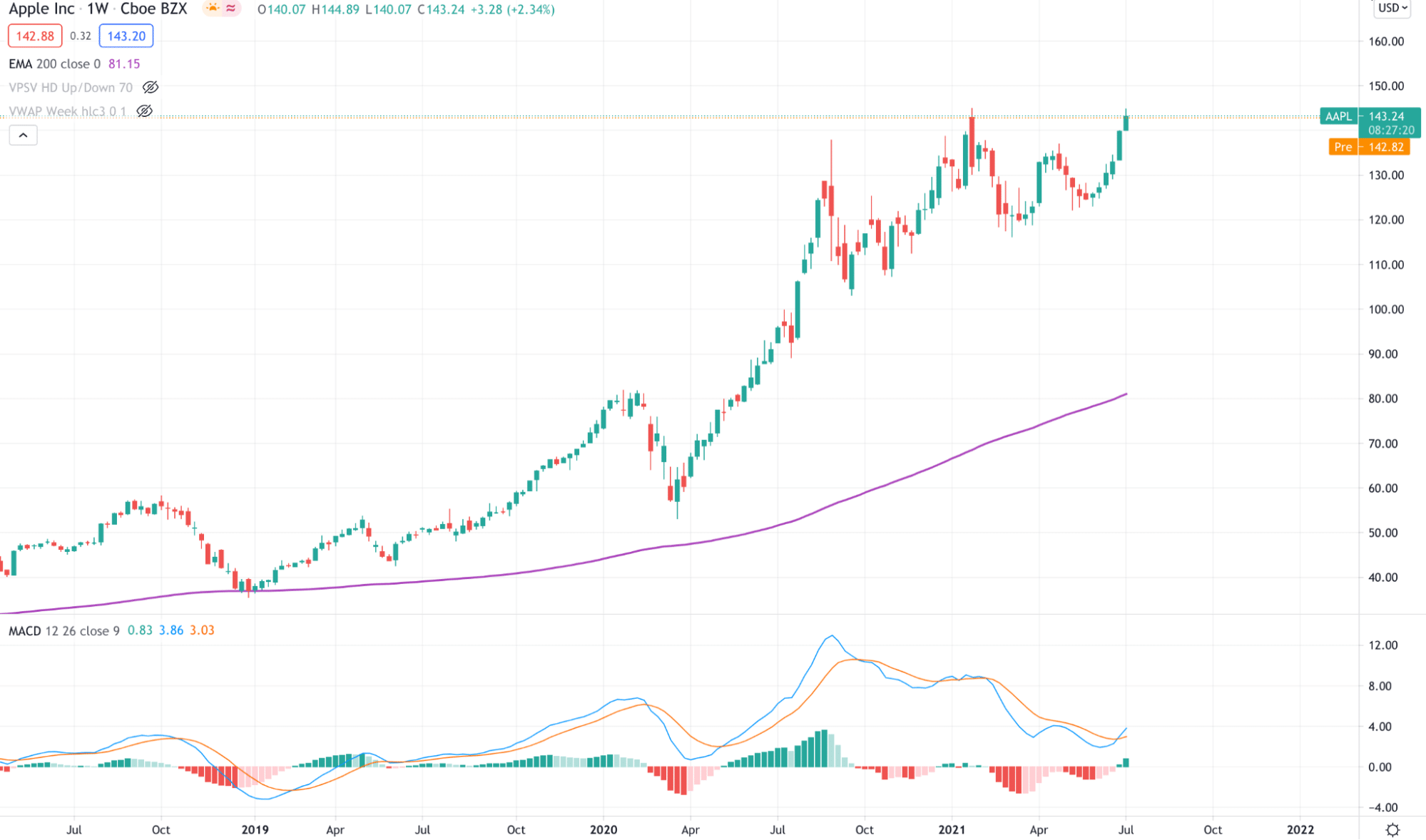Click the 2021 label on time axis

(x=952, y=830)
